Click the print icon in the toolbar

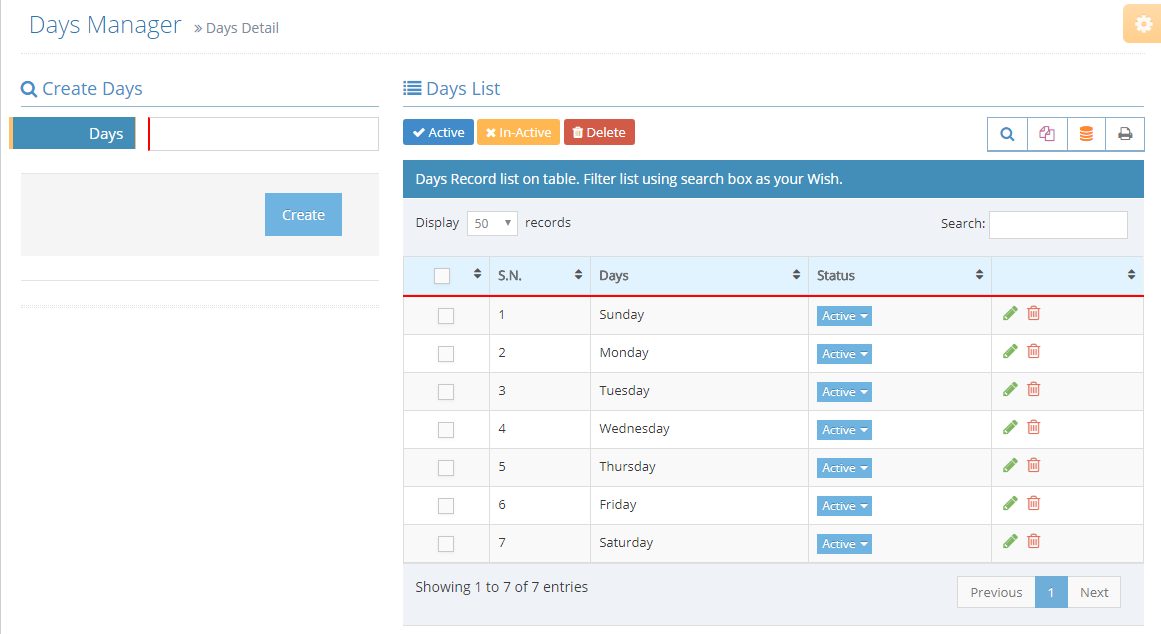[x=1125, y=134]
